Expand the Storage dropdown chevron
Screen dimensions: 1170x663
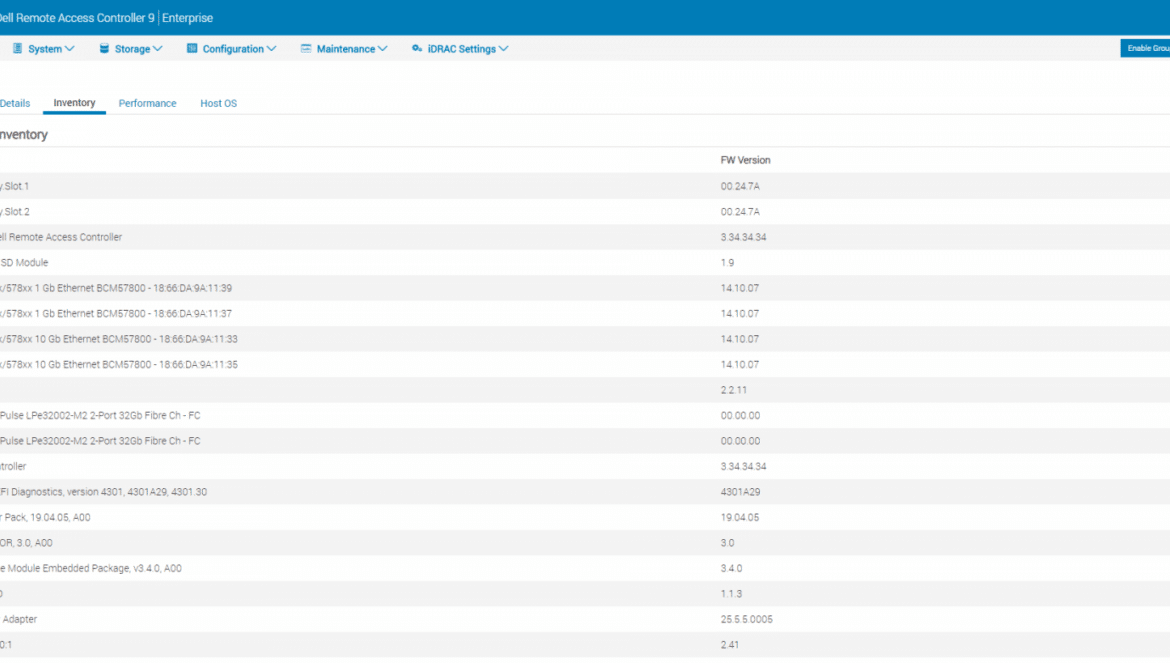[157, 49]
